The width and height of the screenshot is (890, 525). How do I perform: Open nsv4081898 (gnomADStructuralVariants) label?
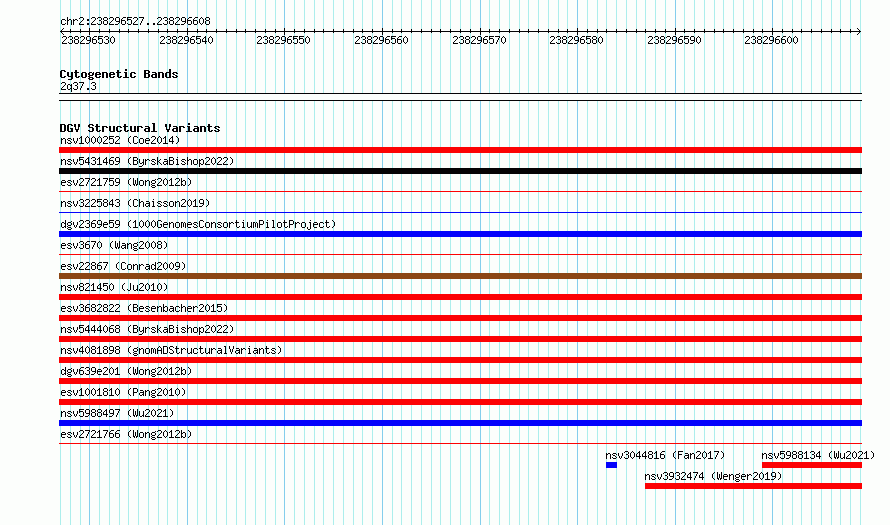pos(171,350)
